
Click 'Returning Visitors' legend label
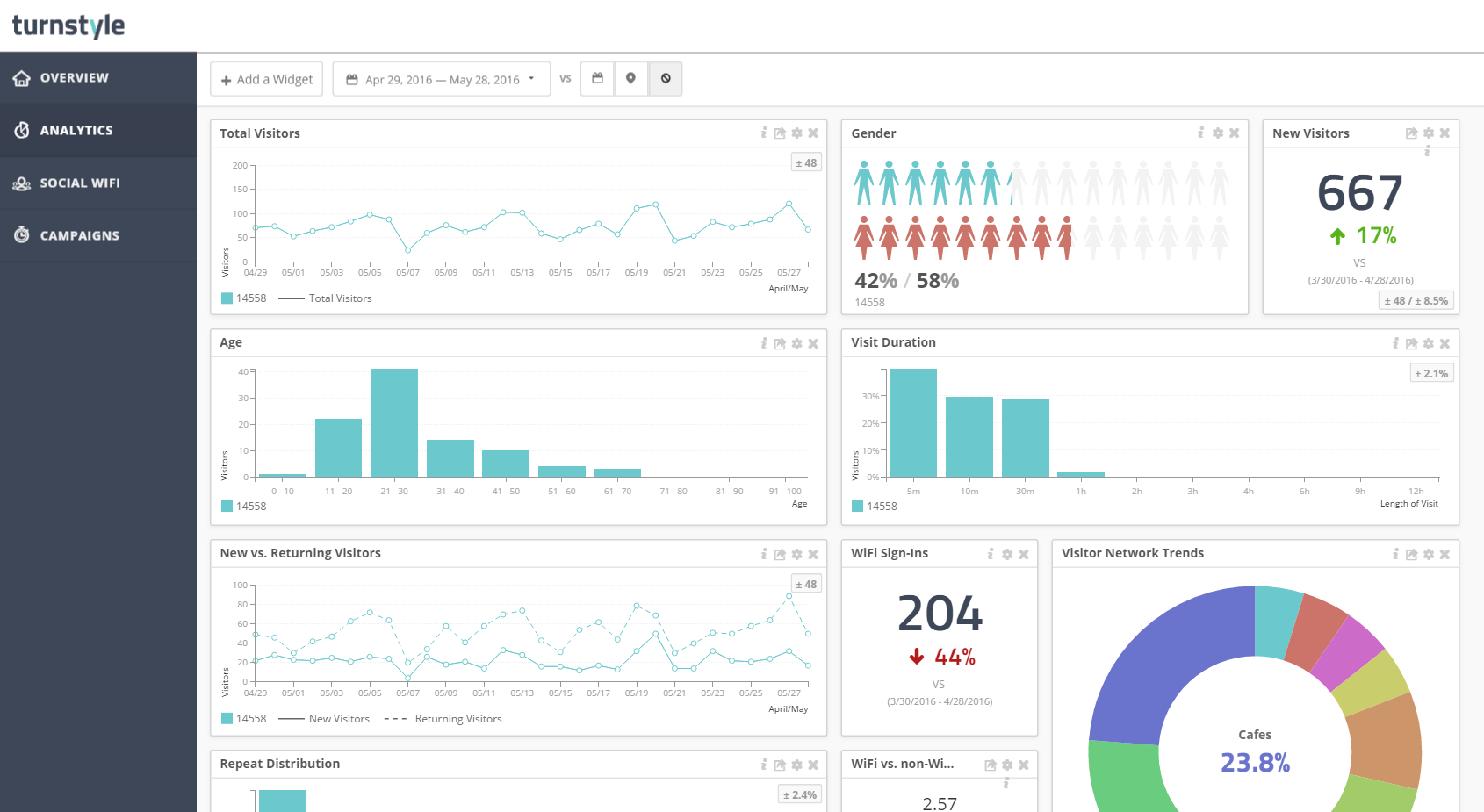click(x=458, y=719)
